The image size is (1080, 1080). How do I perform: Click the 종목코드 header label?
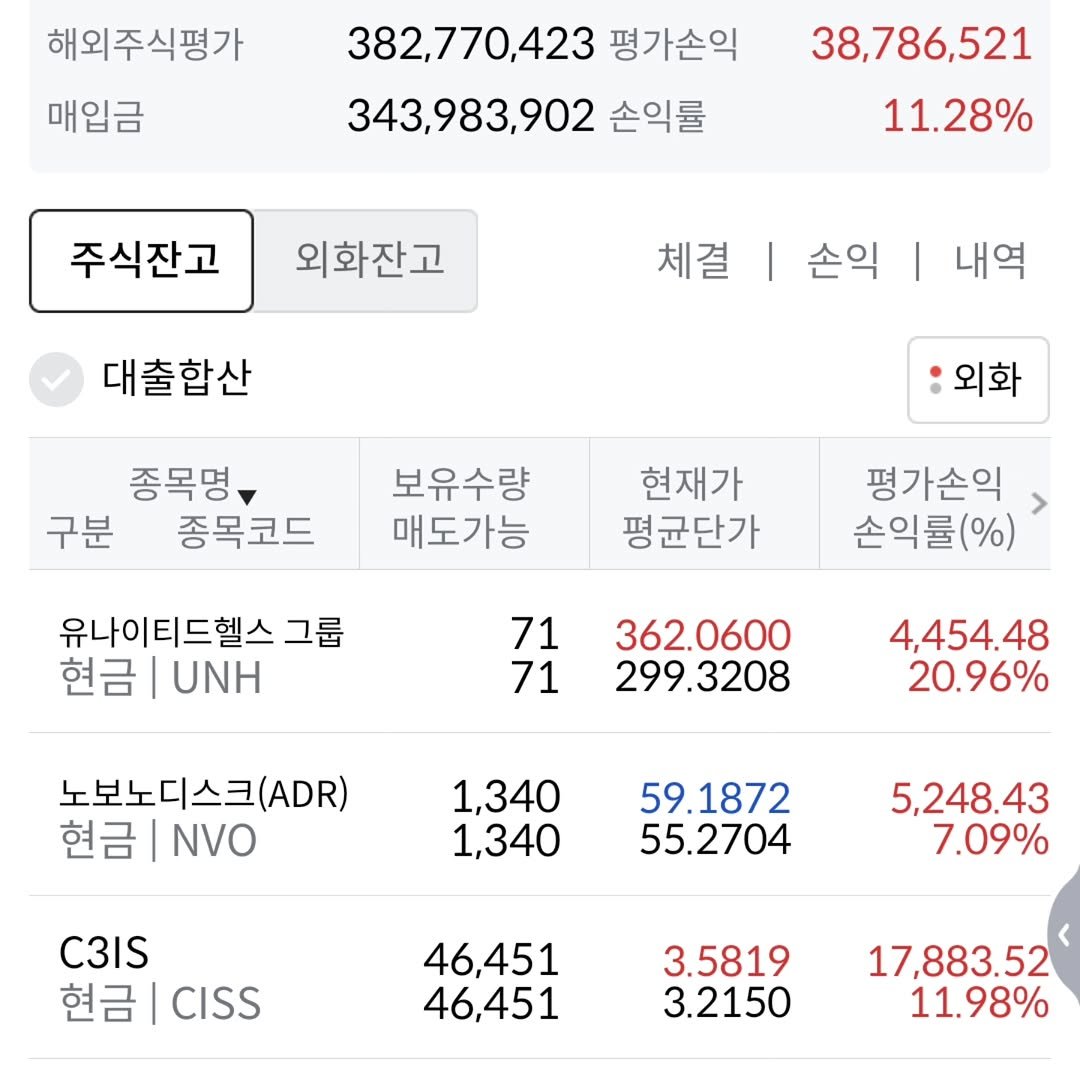[x=245, y=531]
